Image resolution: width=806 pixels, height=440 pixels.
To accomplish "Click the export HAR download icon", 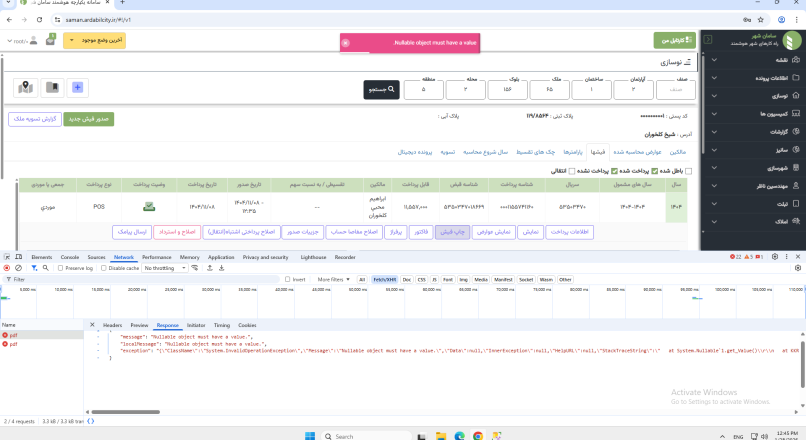I will [222, 268].
